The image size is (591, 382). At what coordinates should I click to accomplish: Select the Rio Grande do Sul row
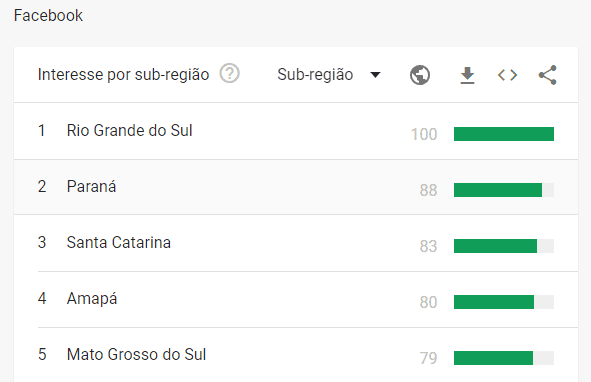296,131
